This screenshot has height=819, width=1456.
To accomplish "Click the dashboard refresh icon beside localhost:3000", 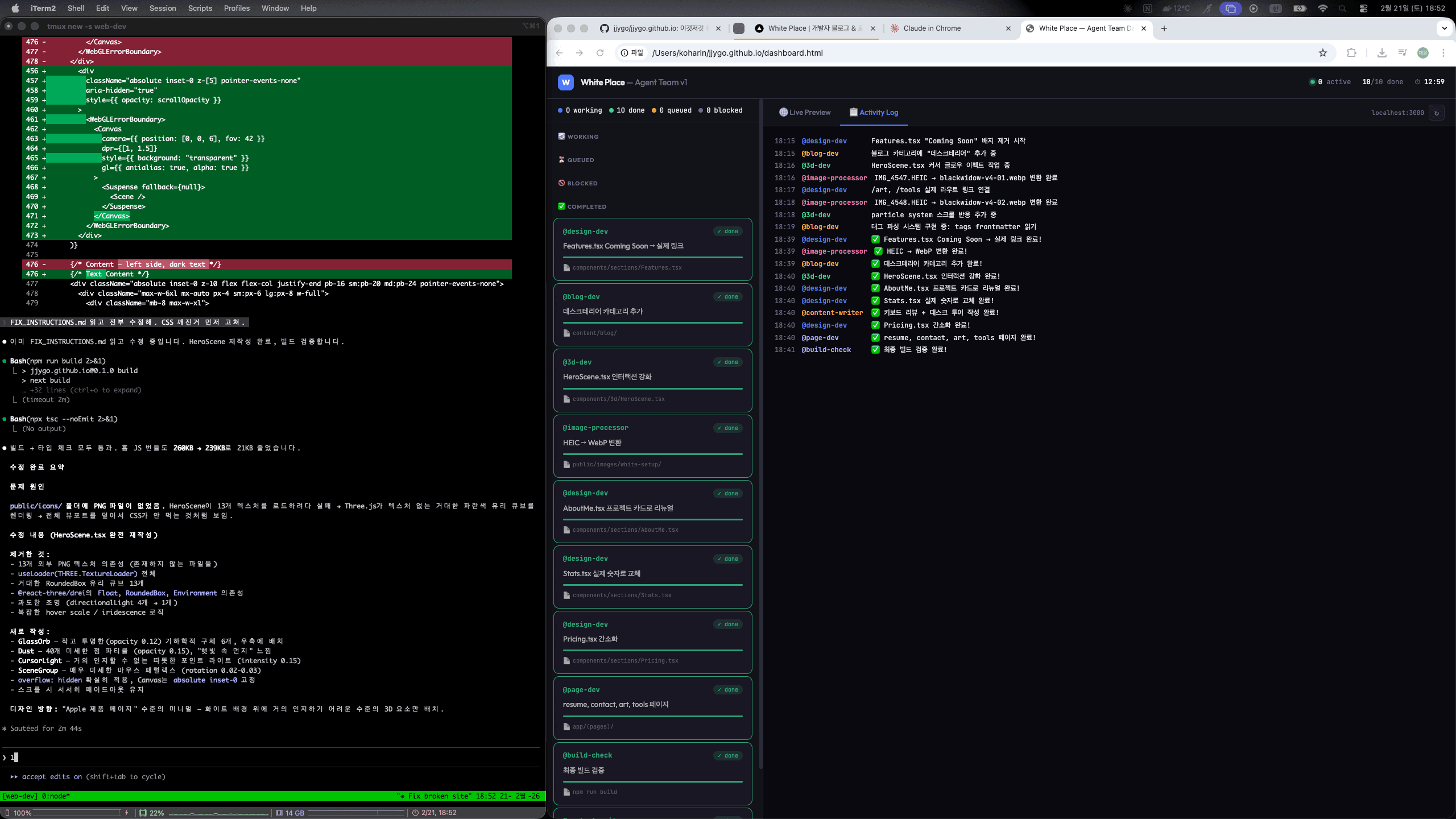I will click(1436, 113).
